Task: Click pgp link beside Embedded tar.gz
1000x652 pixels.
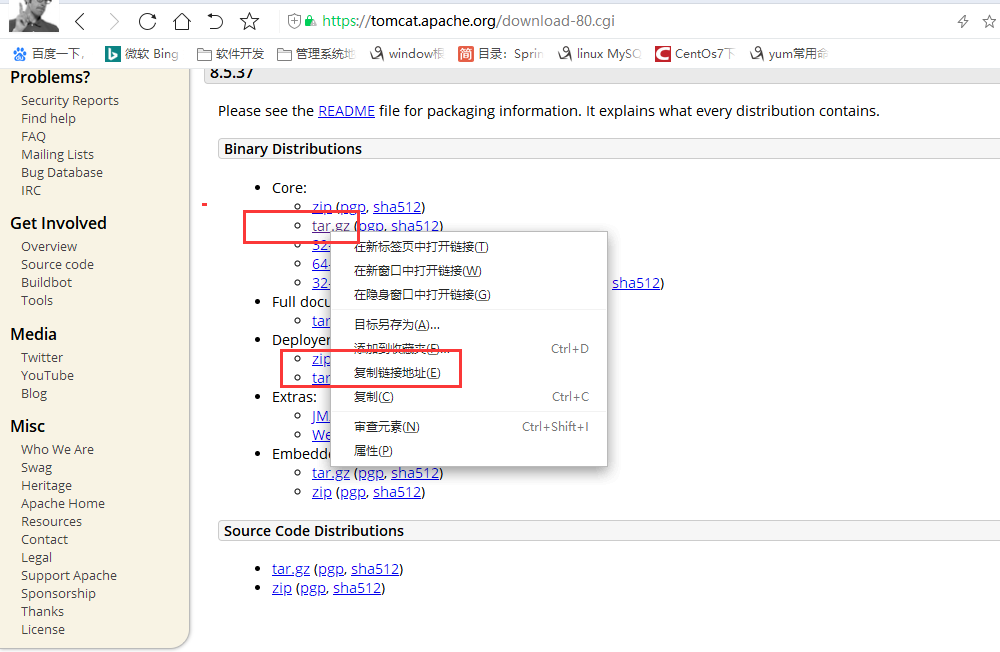Action: [371, 473]
